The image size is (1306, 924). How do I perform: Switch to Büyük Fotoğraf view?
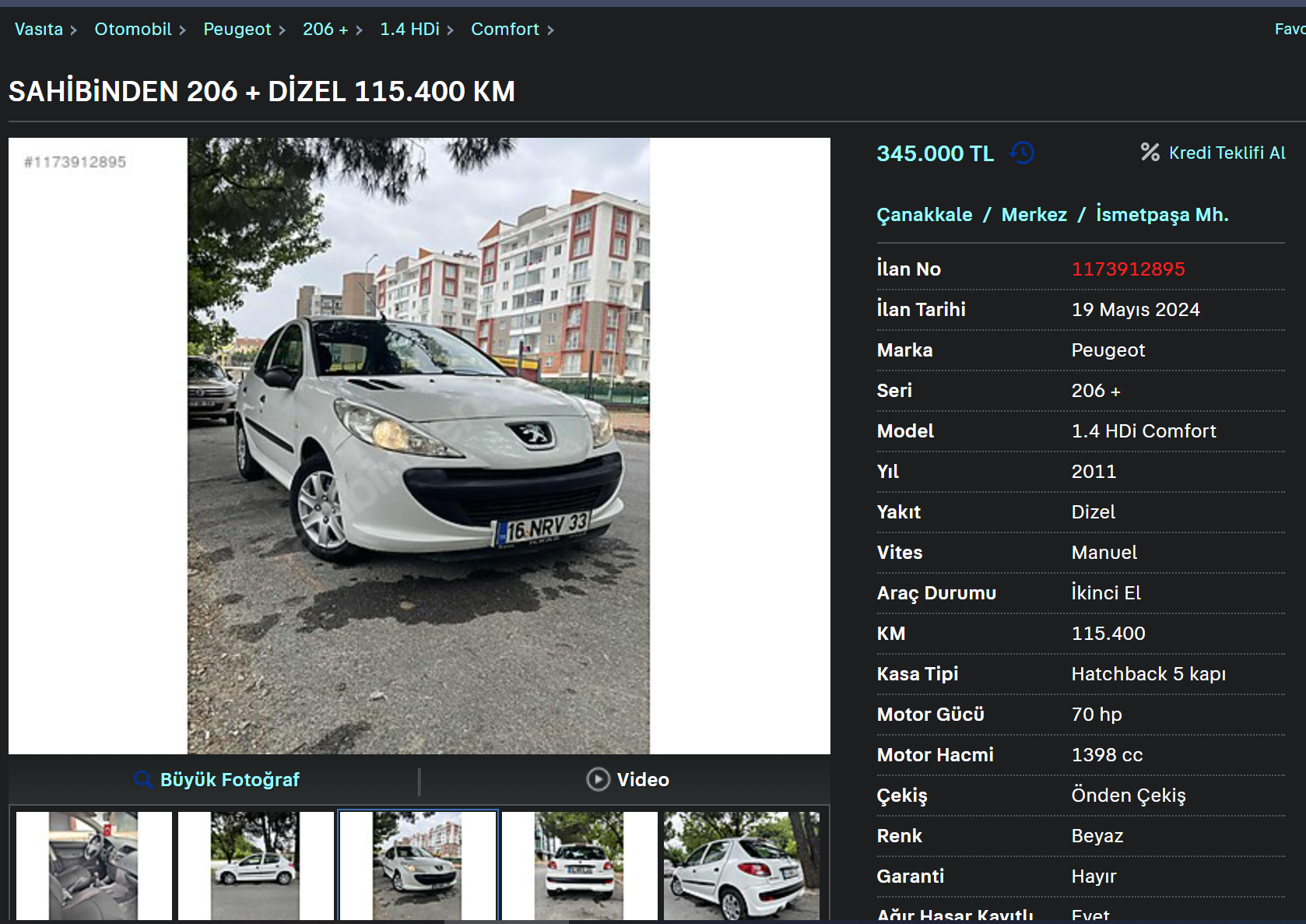point(217,779)
